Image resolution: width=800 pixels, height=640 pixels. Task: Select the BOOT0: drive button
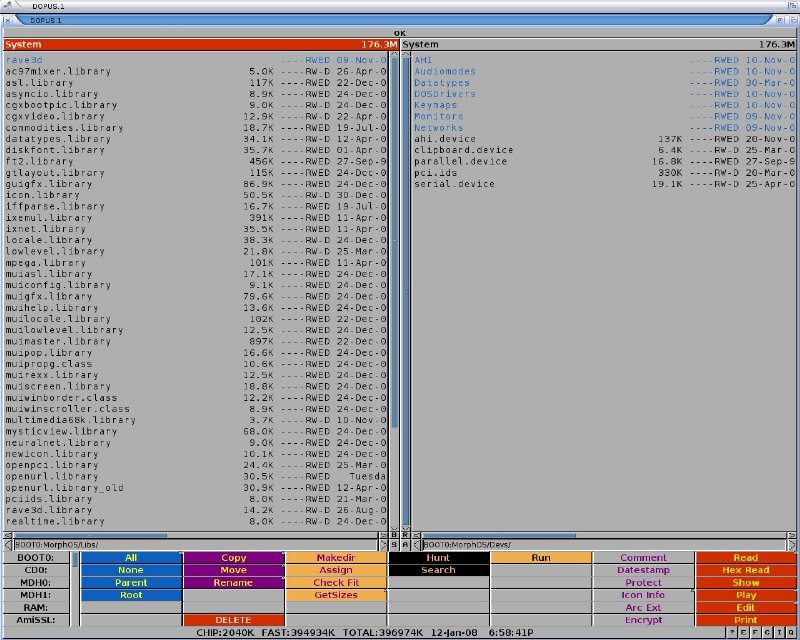pos(39,558)
